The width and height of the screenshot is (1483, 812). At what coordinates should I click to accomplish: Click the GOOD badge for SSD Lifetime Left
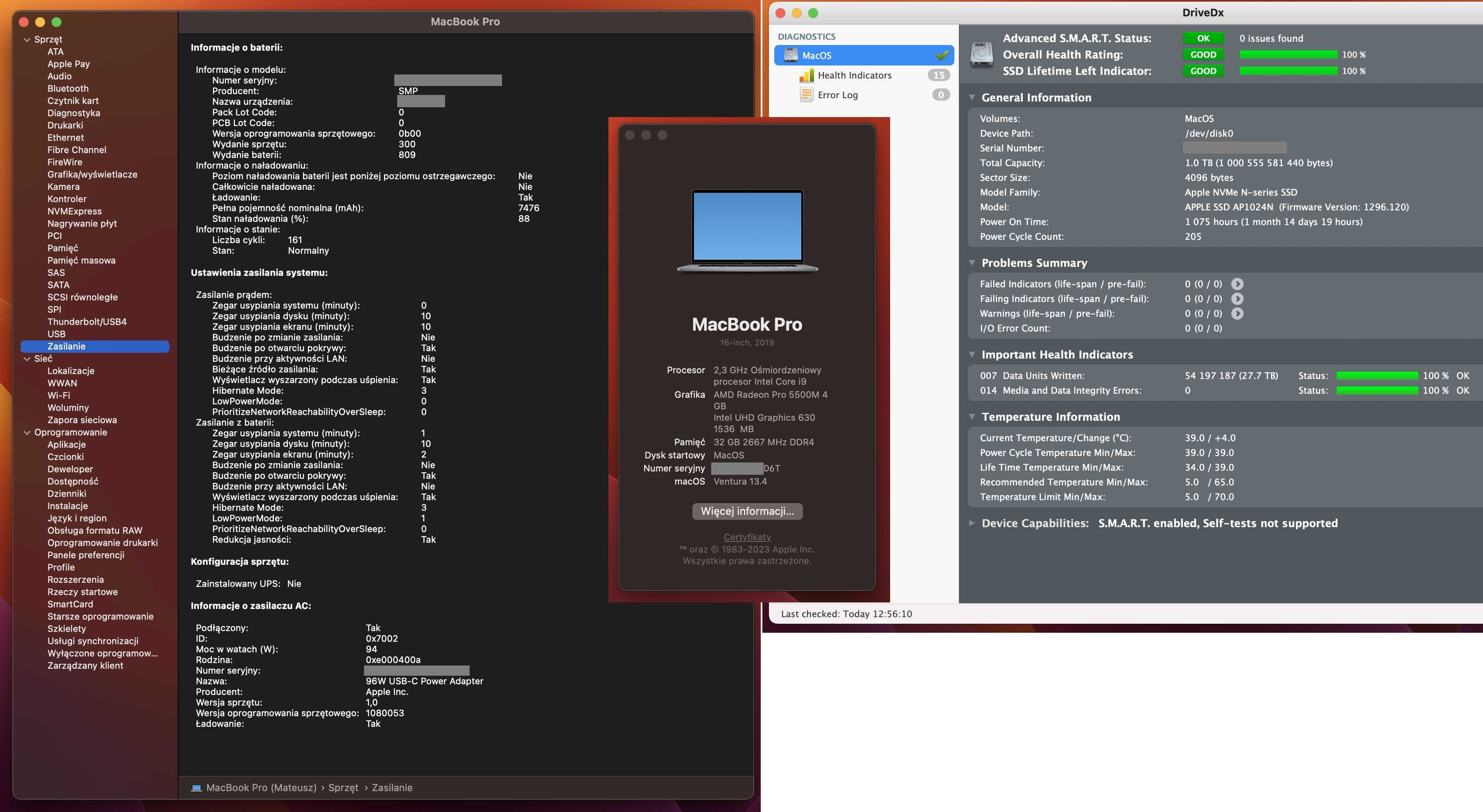coord(1203,71)
